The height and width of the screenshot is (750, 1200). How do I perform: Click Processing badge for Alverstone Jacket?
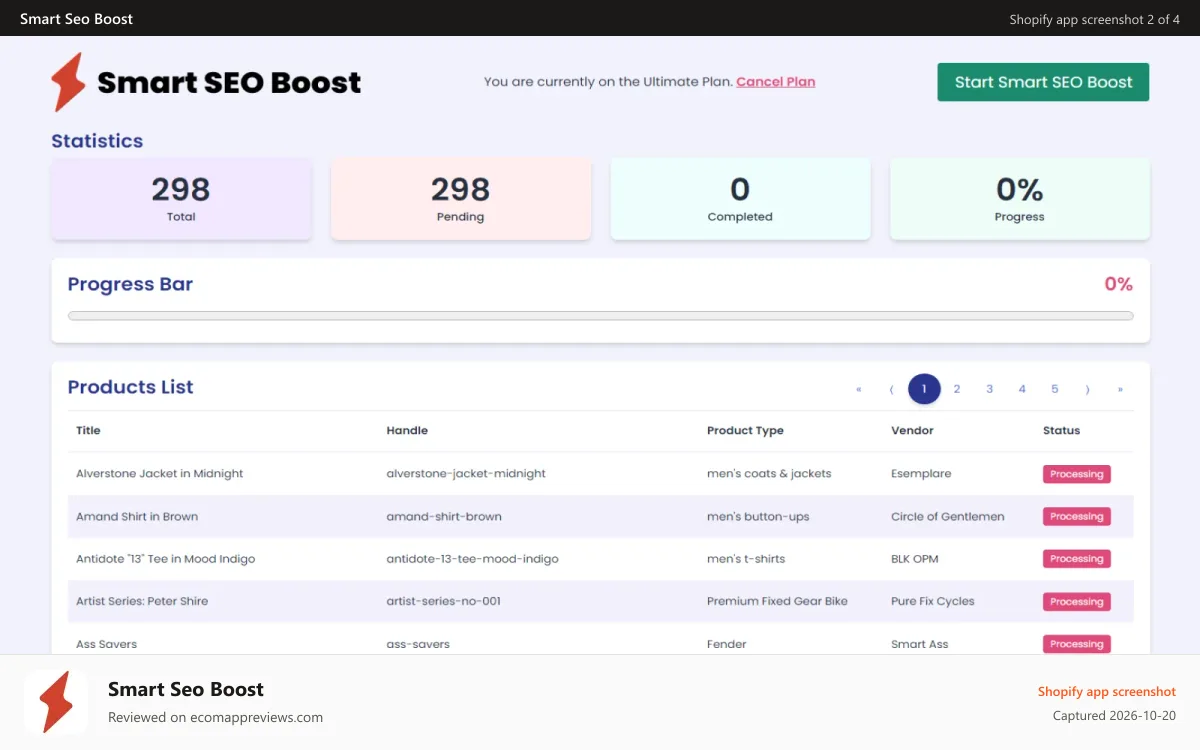point(1077,474)
